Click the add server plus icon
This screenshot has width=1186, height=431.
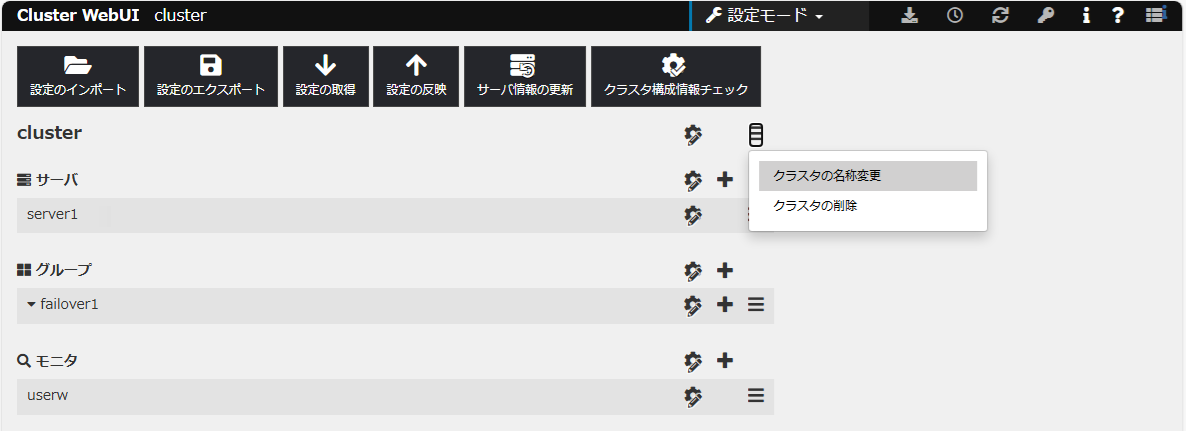pyautogui.click(x=726, y=180)
